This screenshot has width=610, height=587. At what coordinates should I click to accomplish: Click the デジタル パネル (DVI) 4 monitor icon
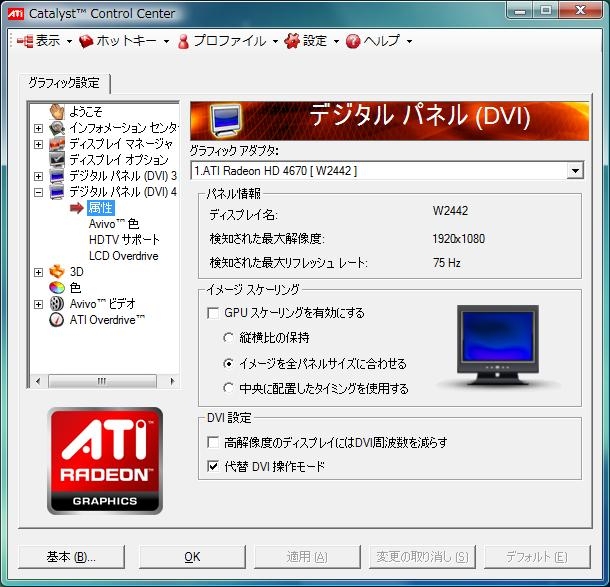57,192
